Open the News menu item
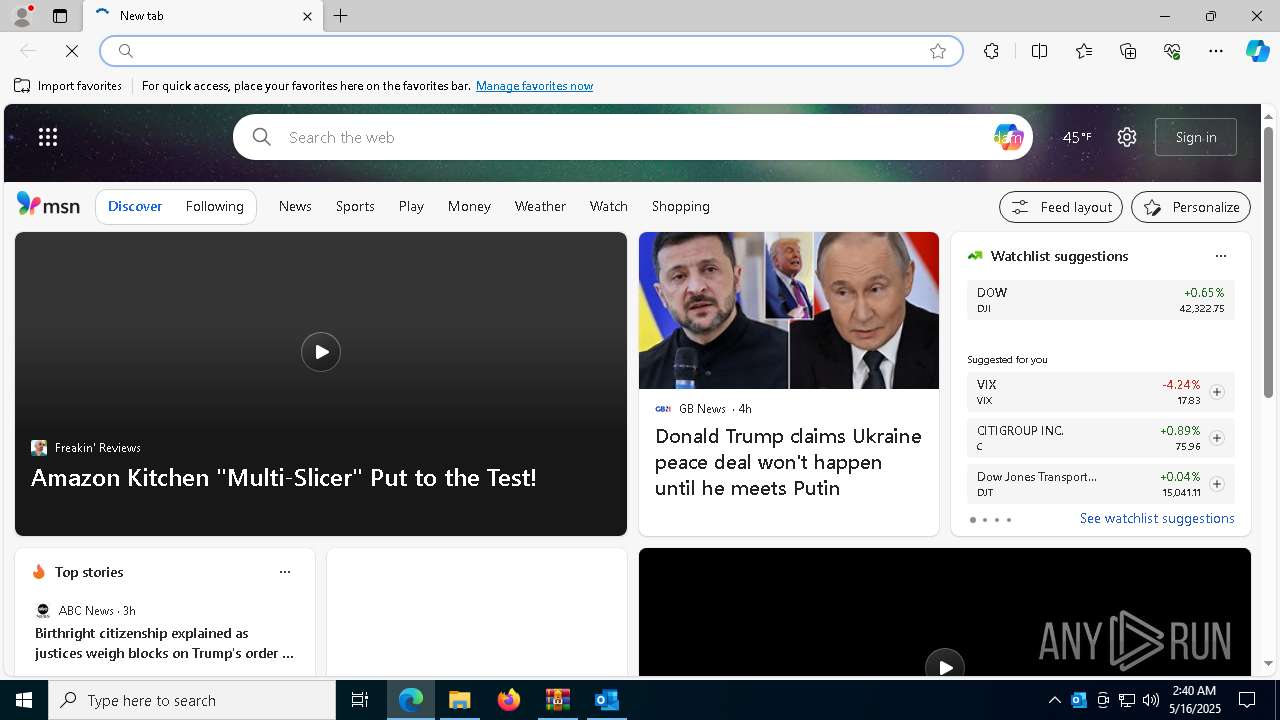1280x720 pixels. tap(295, 206)
